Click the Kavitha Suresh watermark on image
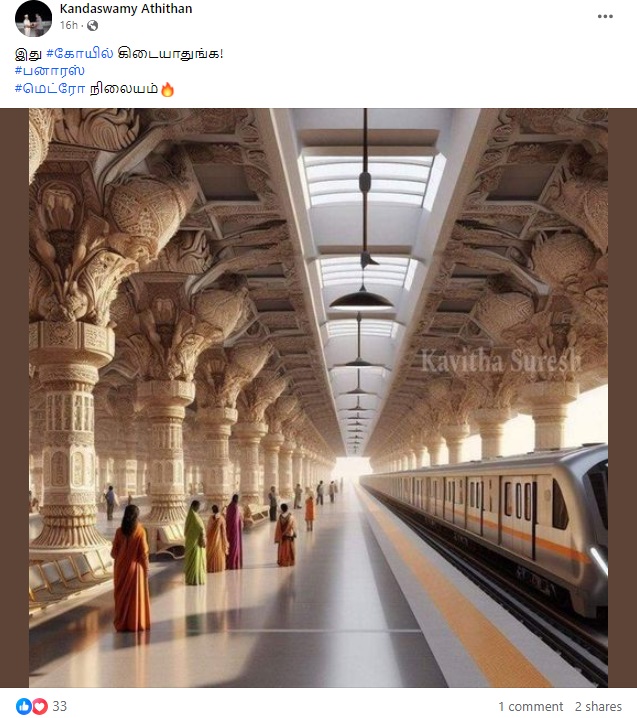The width and height of the screenshot is (637, 718). [501, 360]
